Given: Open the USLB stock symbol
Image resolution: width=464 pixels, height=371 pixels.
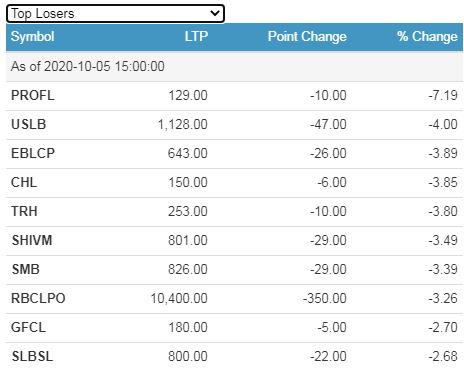Looking at the screenshot, I should click(x=29, y=125).
